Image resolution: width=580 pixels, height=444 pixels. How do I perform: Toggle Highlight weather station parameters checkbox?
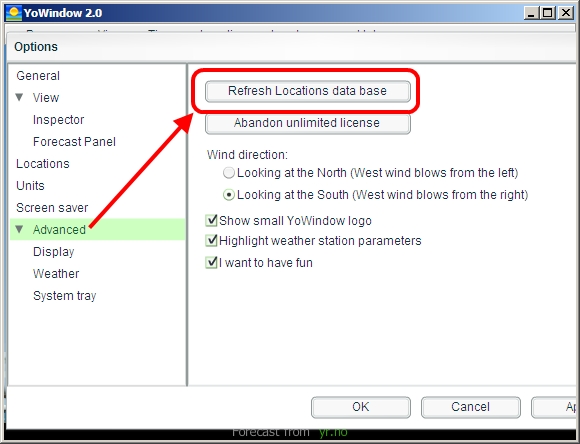point(211,240)
